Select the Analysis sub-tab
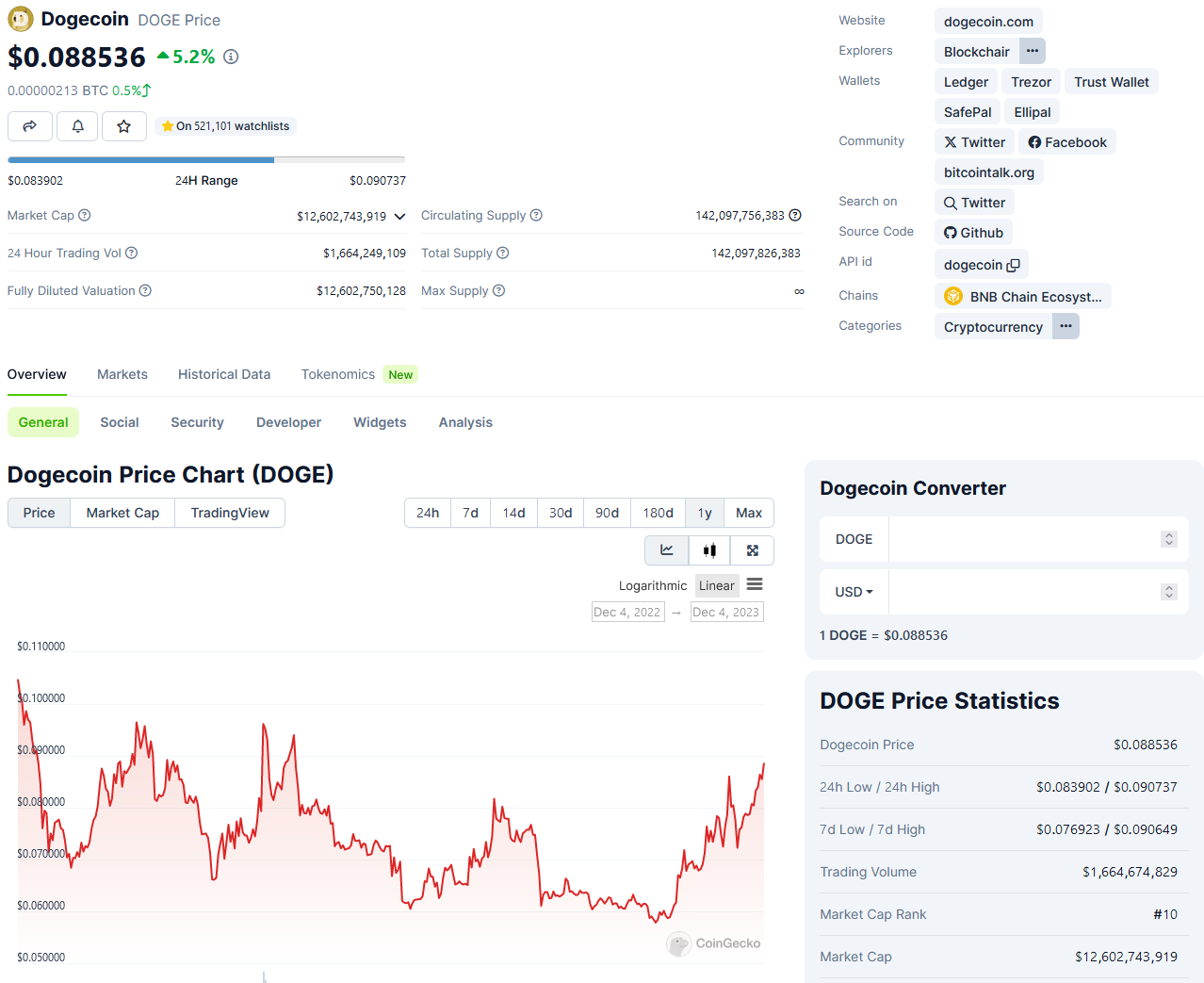 tap(465, 422)
